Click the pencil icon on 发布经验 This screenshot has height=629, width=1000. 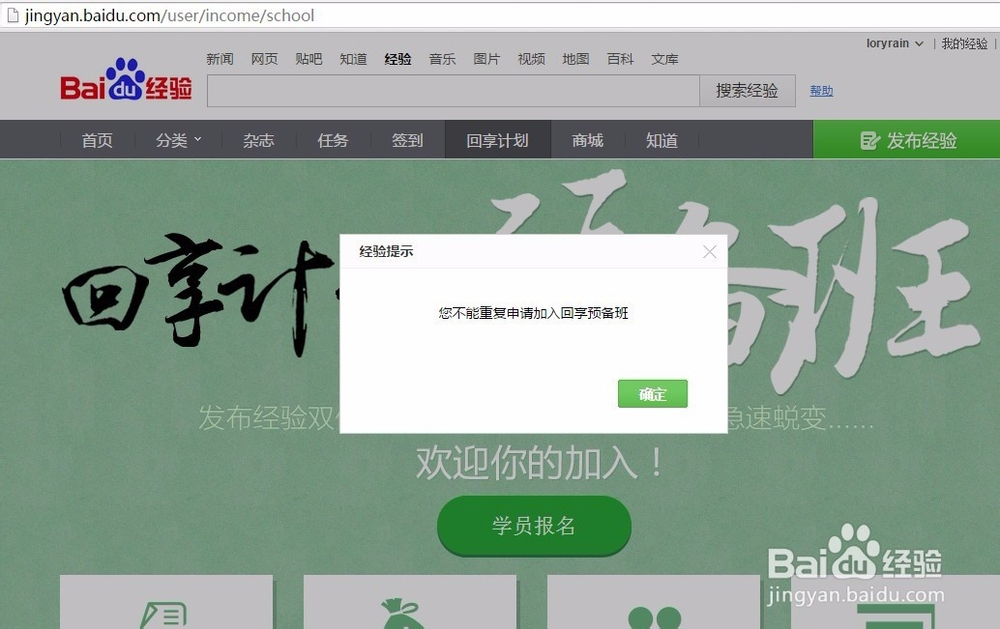coord(870,140)
